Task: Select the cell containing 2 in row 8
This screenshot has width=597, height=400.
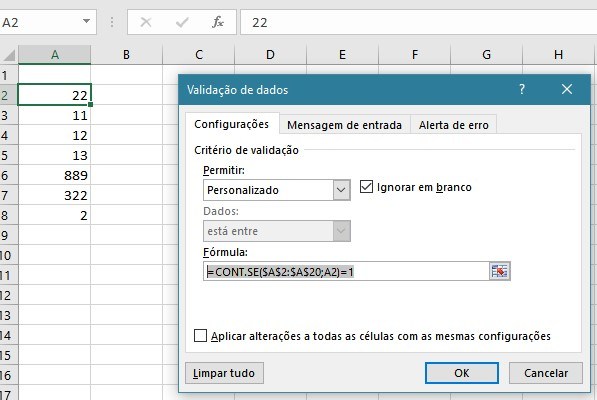Action: [x=54, y=215]
